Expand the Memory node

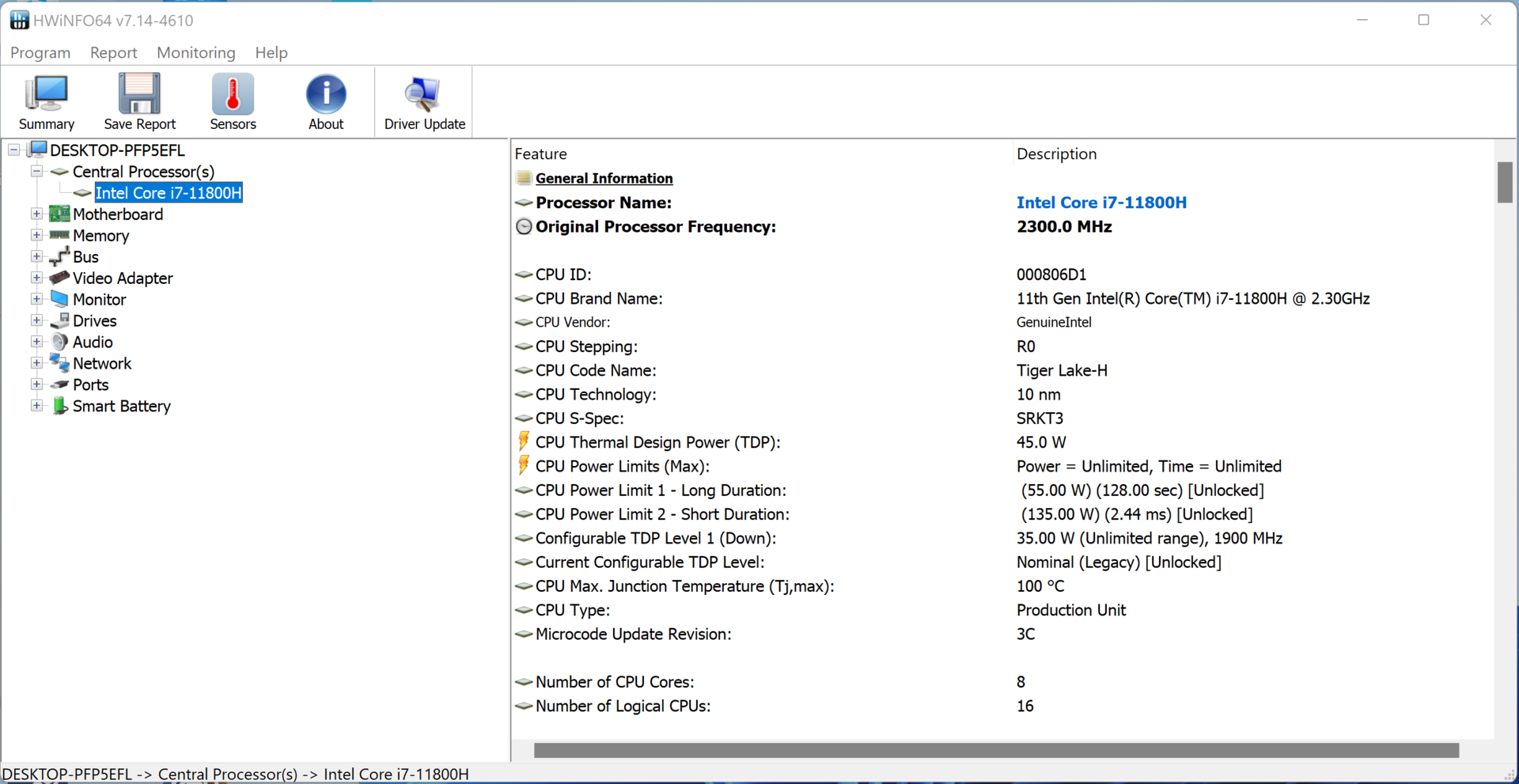click(36, 235)
